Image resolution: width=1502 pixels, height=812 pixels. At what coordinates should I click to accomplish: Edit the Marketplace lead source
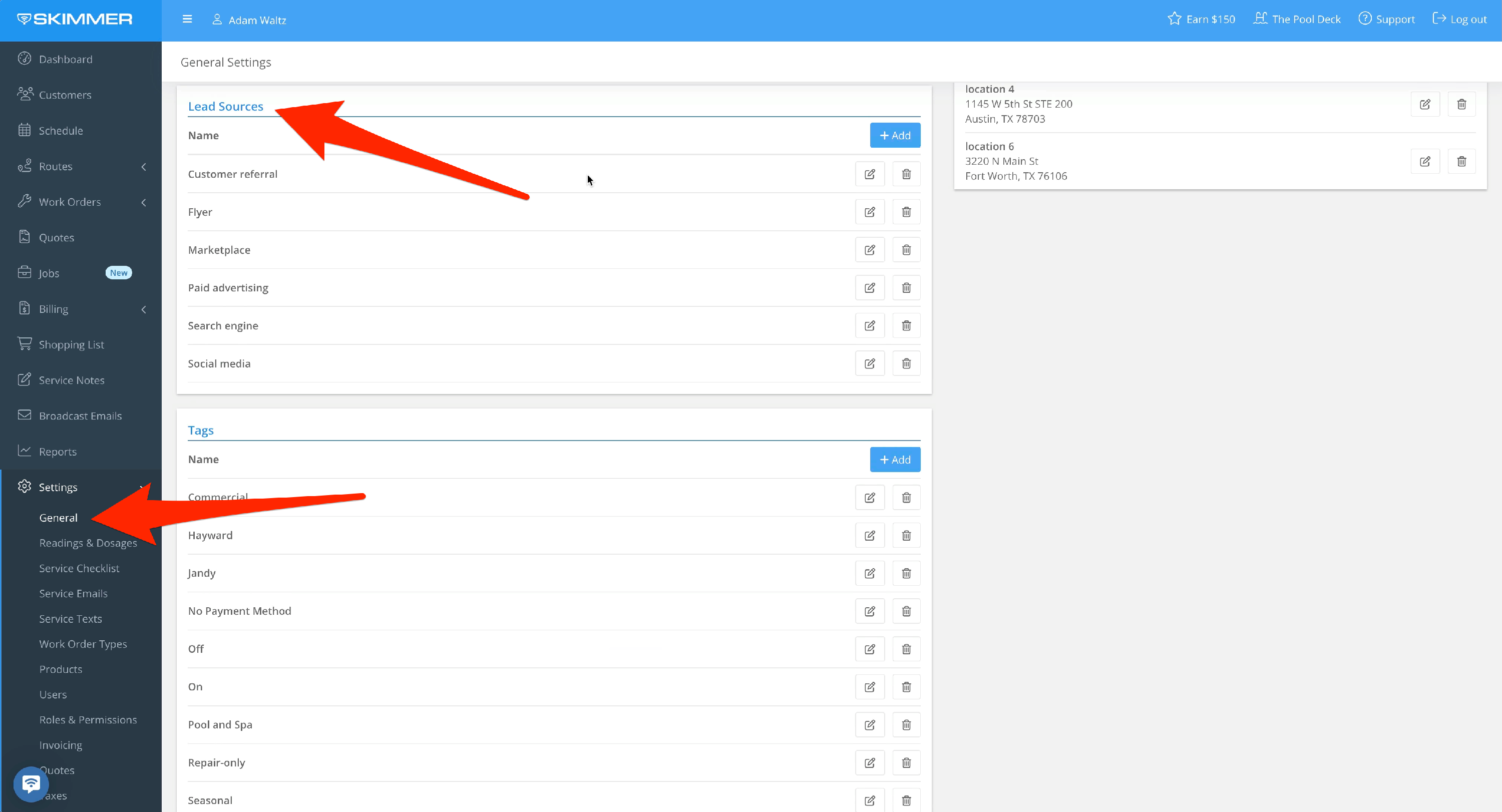pos(869,250)
